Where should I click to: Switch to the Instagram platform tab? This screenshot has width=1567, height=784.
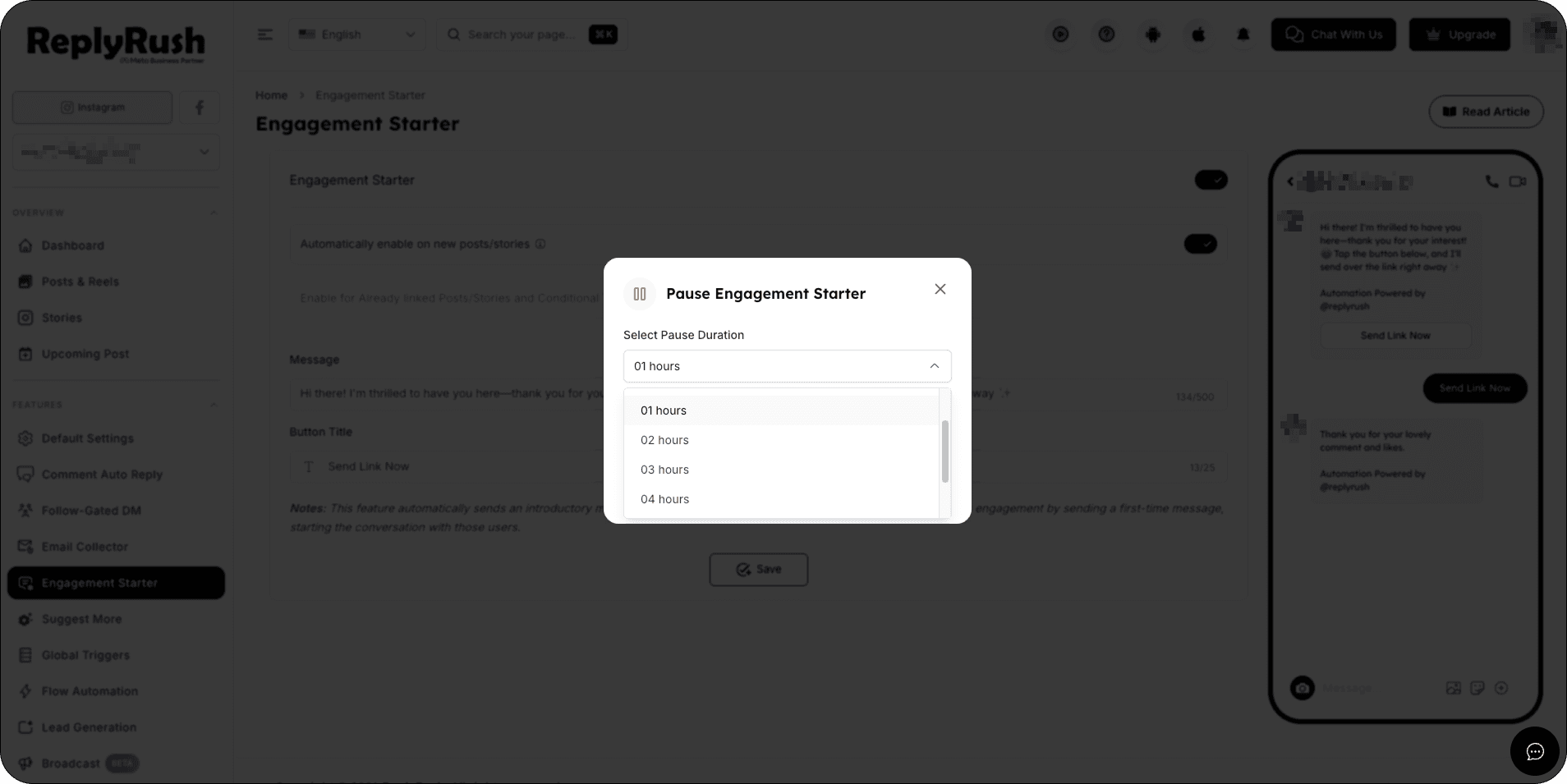(x=93, y=108)
